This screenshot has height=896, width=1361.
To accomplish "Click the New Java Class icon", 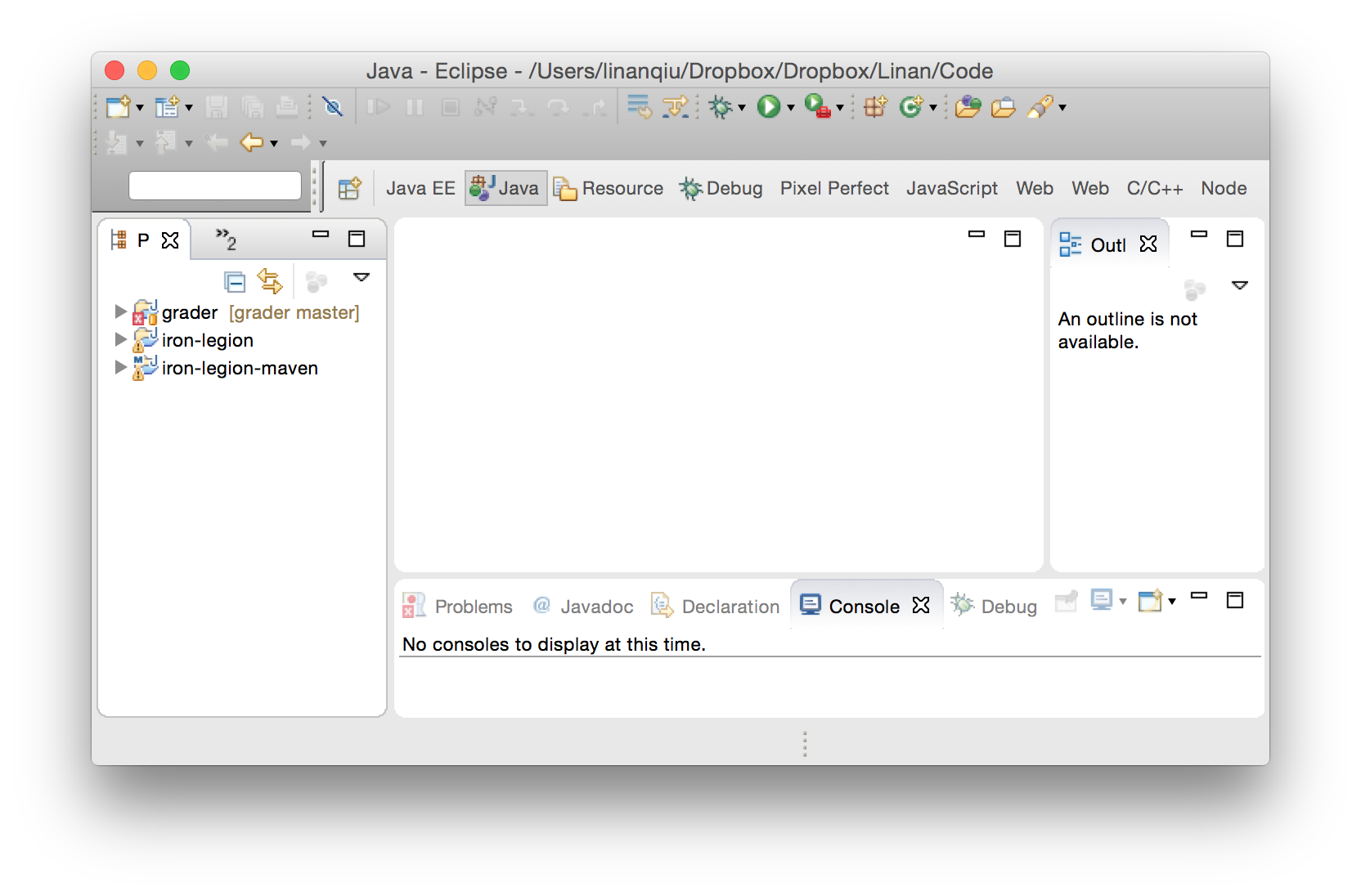I will click(910, 106).
